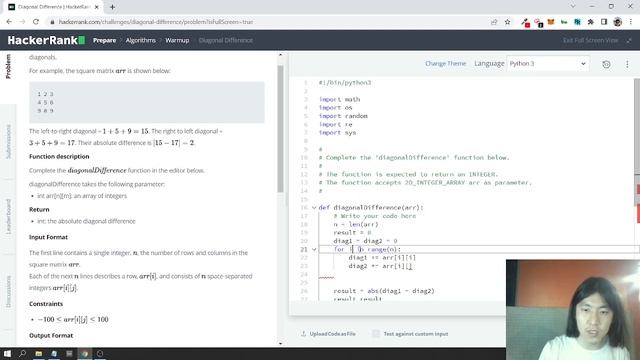The height and width of the screenshot is (360, 640).
Task: Click the problem panel scrollbar thumb
Action: tap(280, 129)
